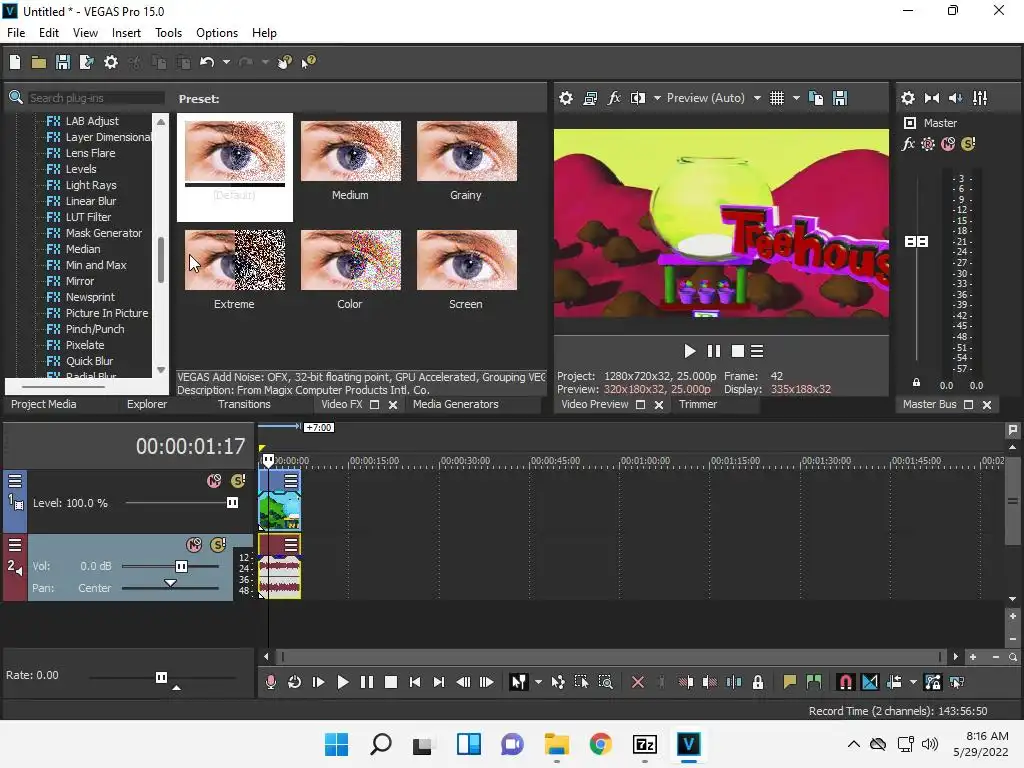Open preview transport menu icon
The height and width of the screenshot is (768, 1024).
point(757,351)
